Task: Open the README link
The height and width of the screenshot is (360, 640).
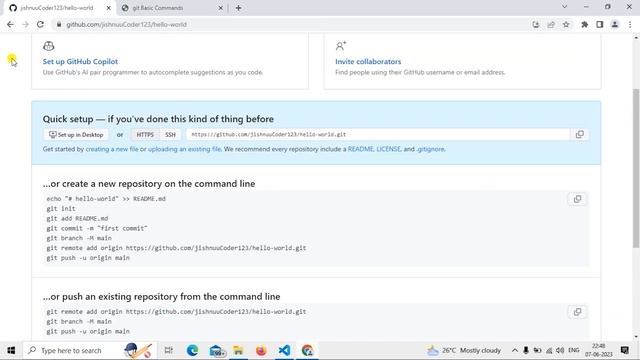Action: click(360, 149)
